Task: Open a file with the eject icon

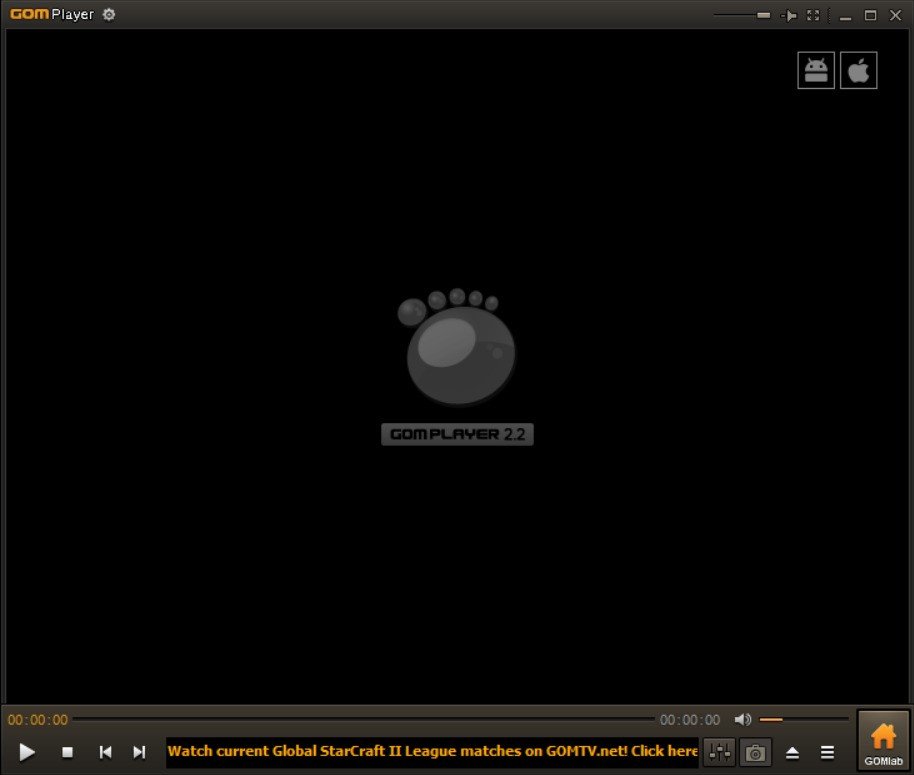Action: pos(792,753)
